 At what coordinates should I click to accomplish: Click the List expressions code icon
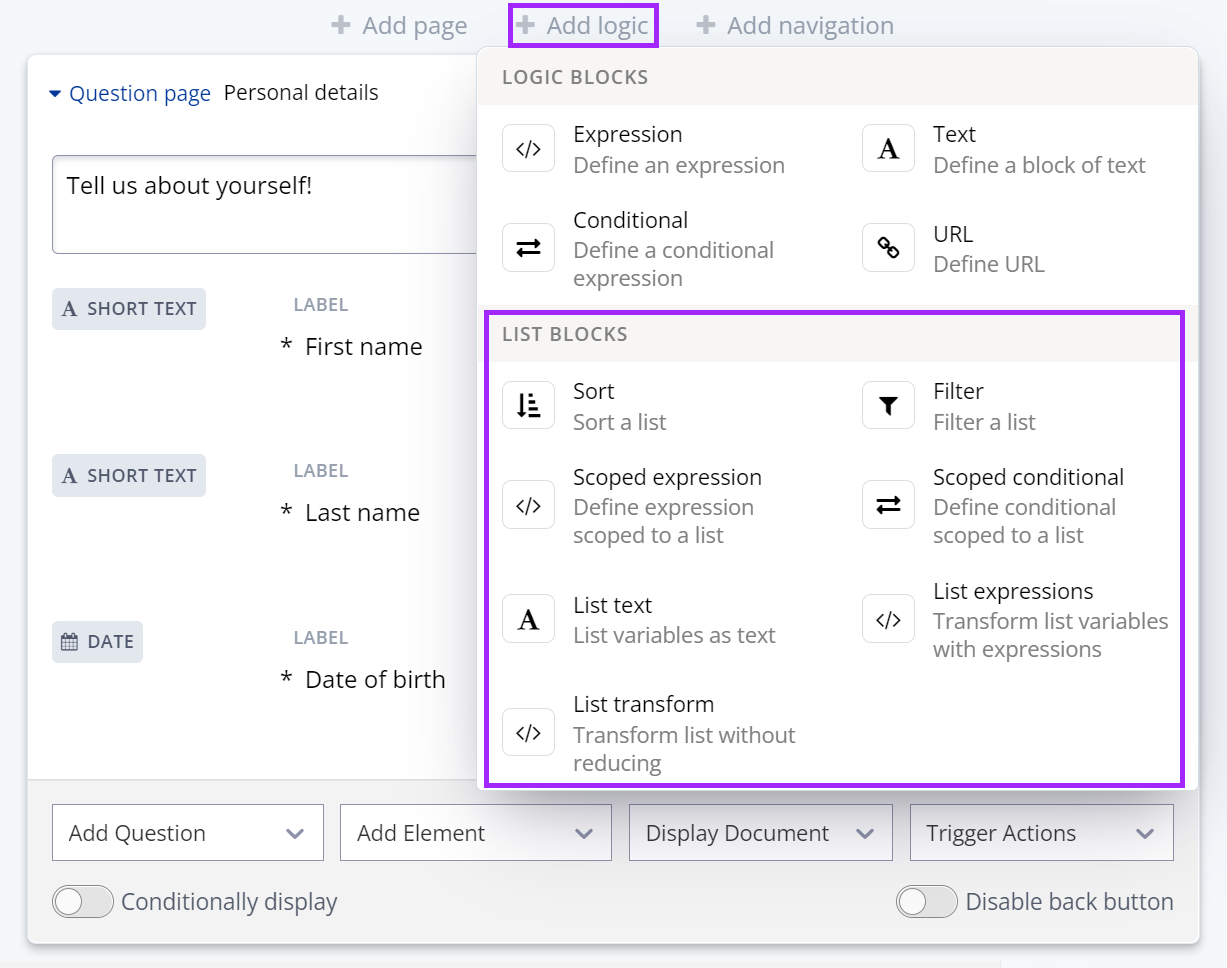[x=888, y=619]
